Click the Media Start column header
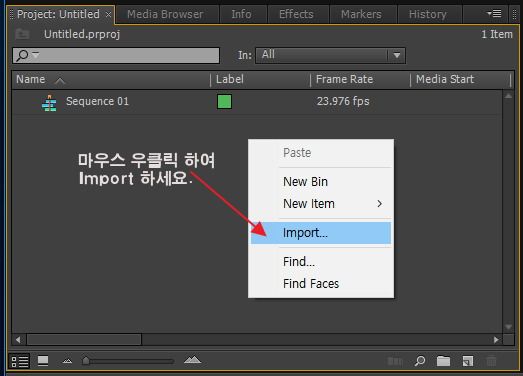This screenshot has width=523, height=376. click(445, 79)
